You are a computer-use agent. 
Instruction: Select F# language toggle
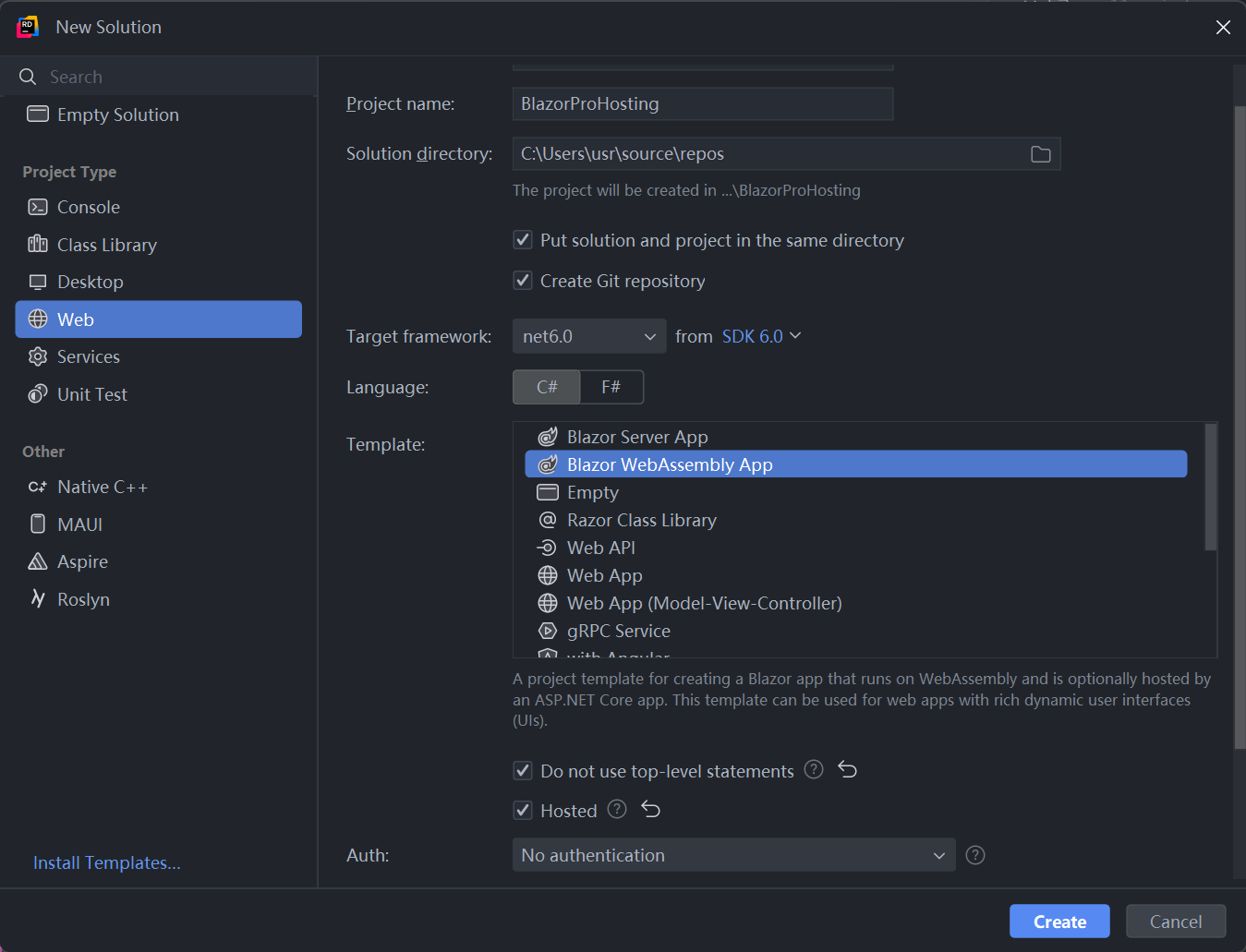[611, 387]
